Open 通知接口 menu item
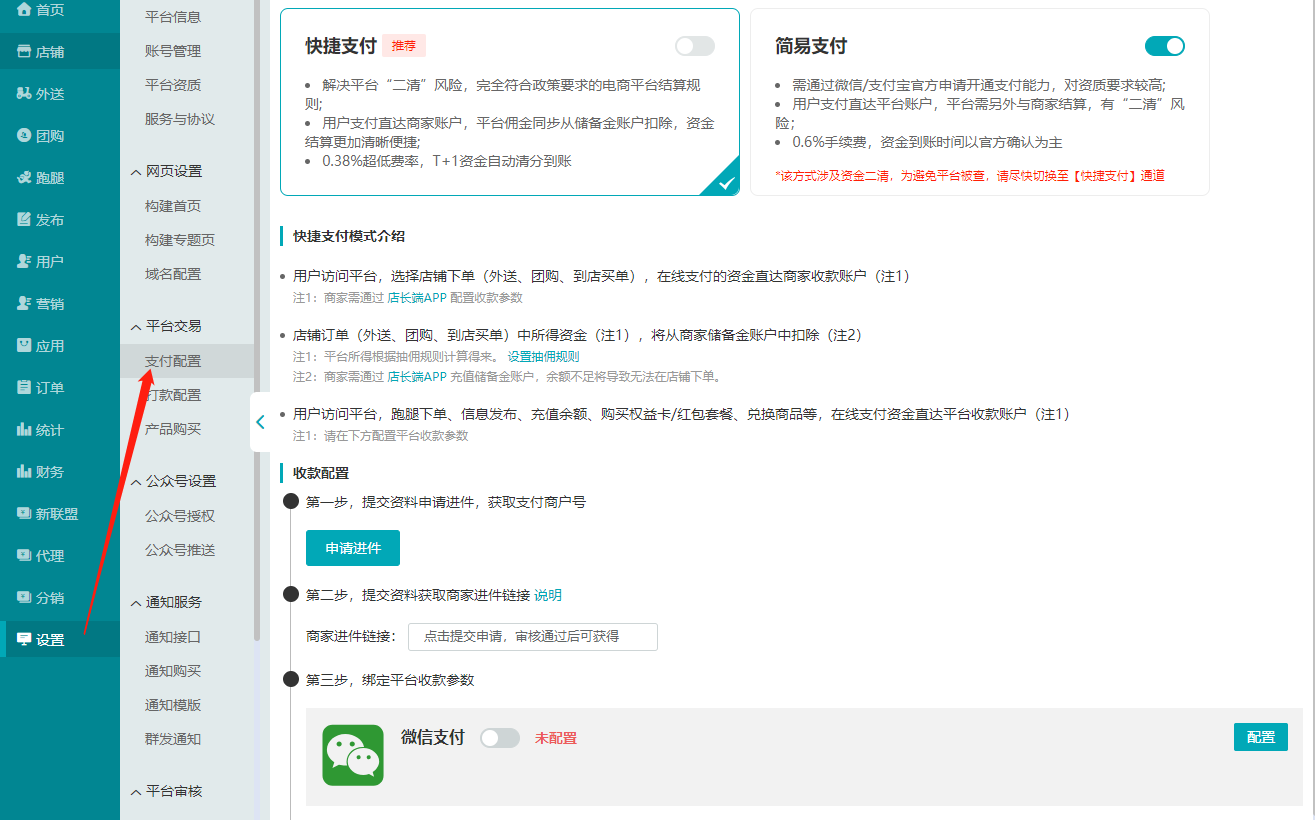1315x820 pixels. click(173, 637)
